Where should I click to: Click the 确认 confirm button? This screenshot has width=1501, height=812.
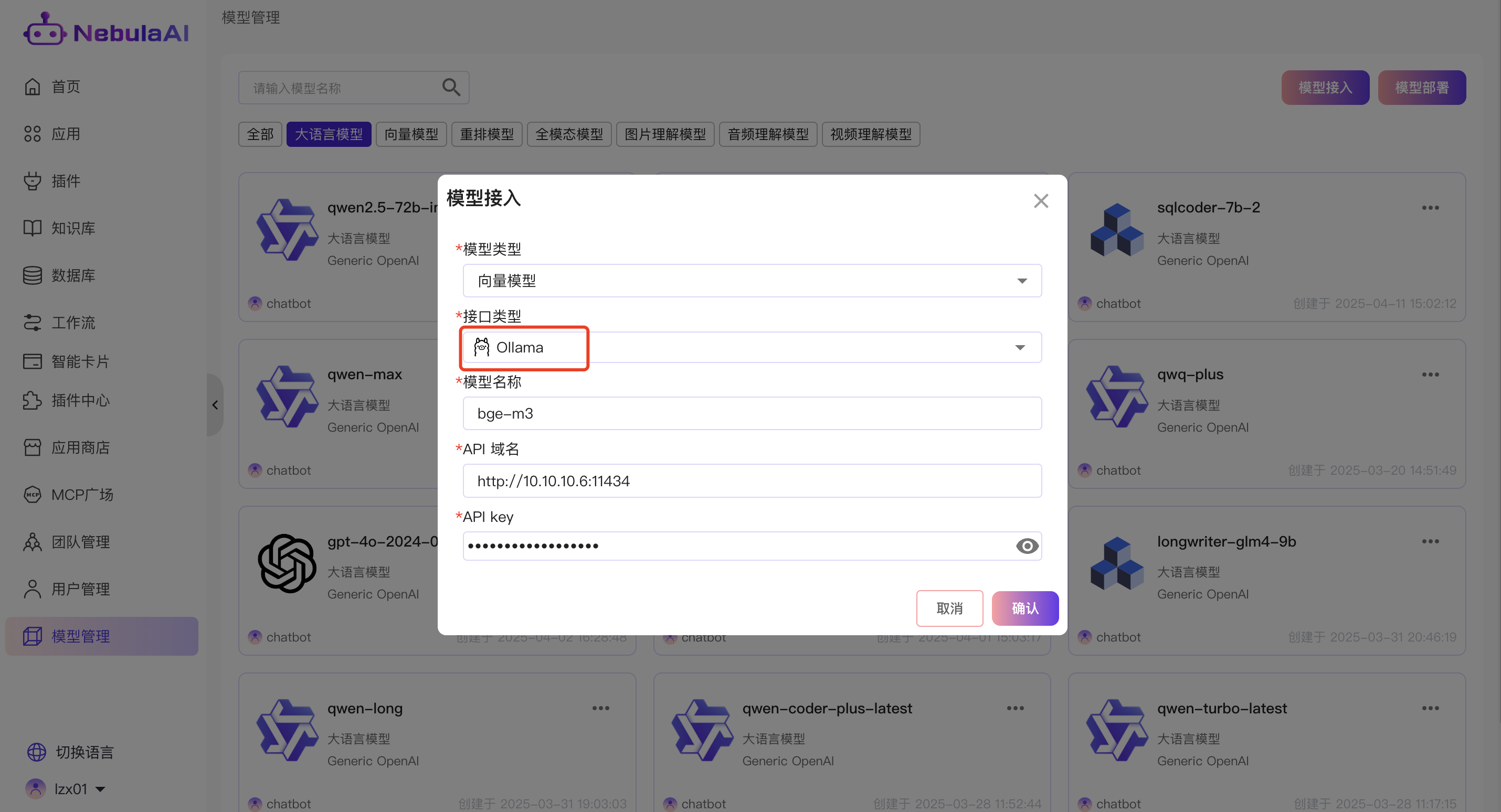pyautogui.click(x=1024, y=608)
